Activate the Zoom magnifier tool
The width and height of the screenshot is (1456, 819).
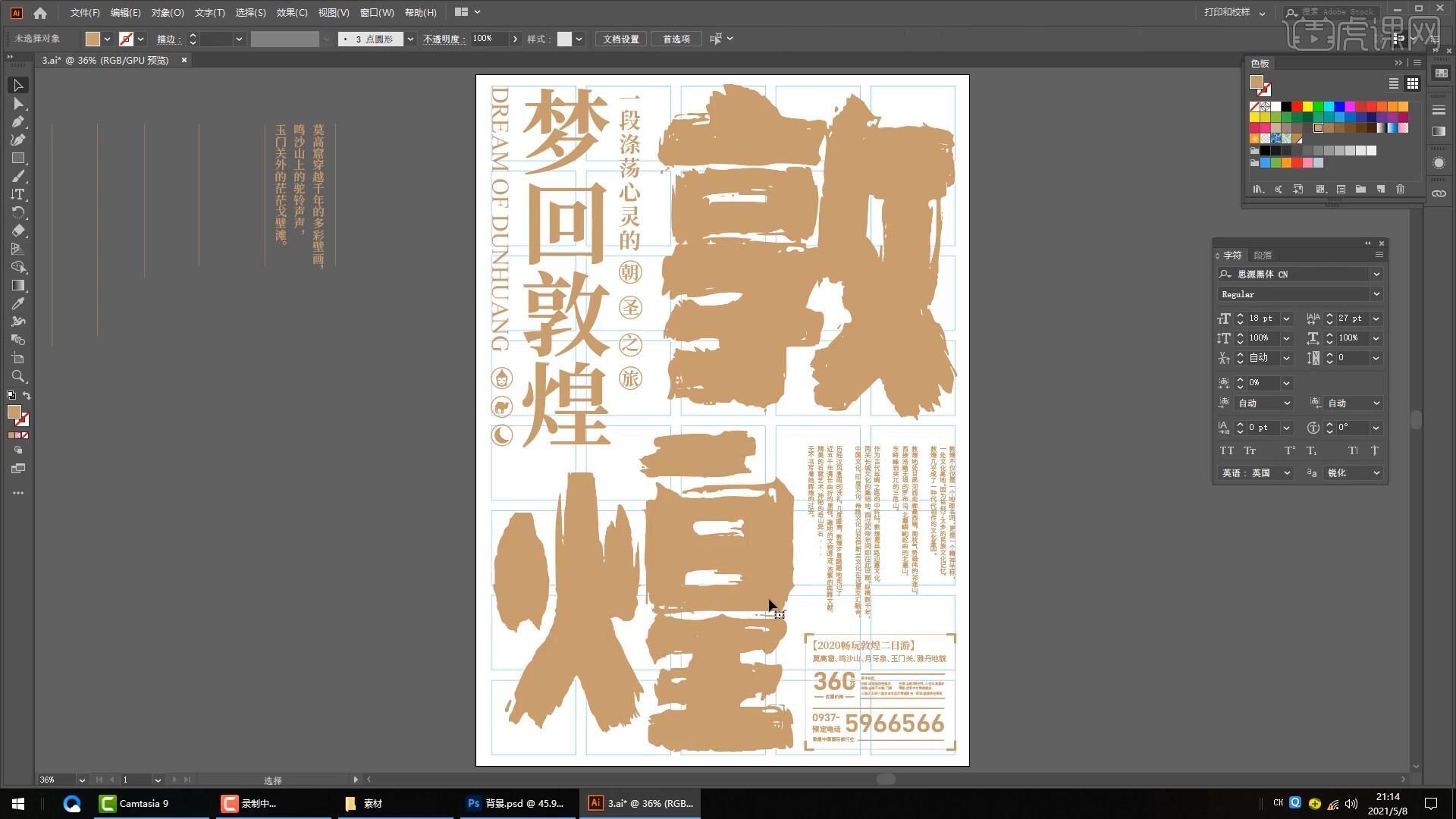[x=18, y=376]
